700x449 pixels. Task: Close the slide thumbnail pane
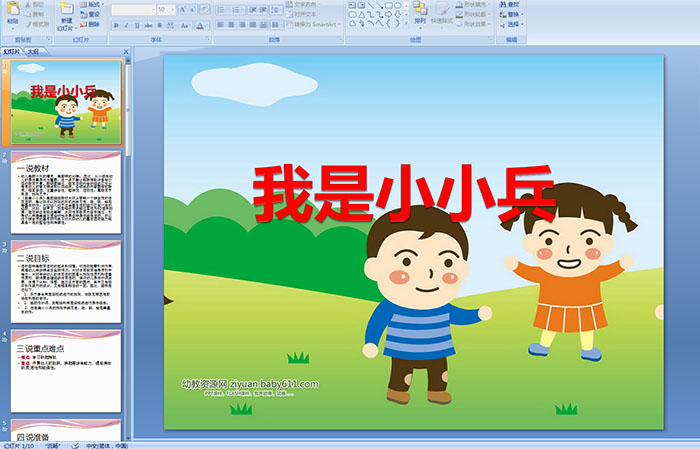[126, 52]
